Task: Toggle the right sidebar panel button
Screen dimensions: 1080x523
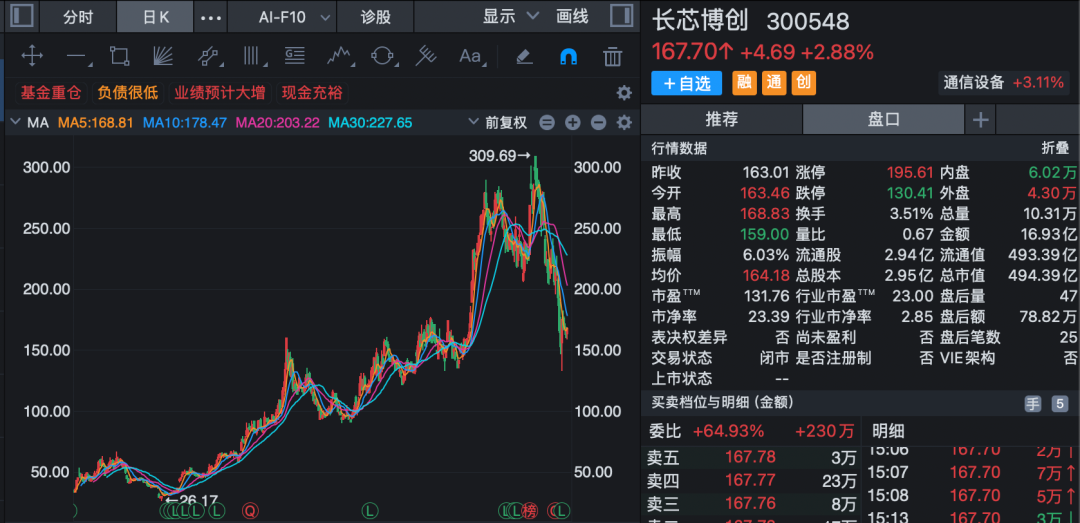Action: 621,17
